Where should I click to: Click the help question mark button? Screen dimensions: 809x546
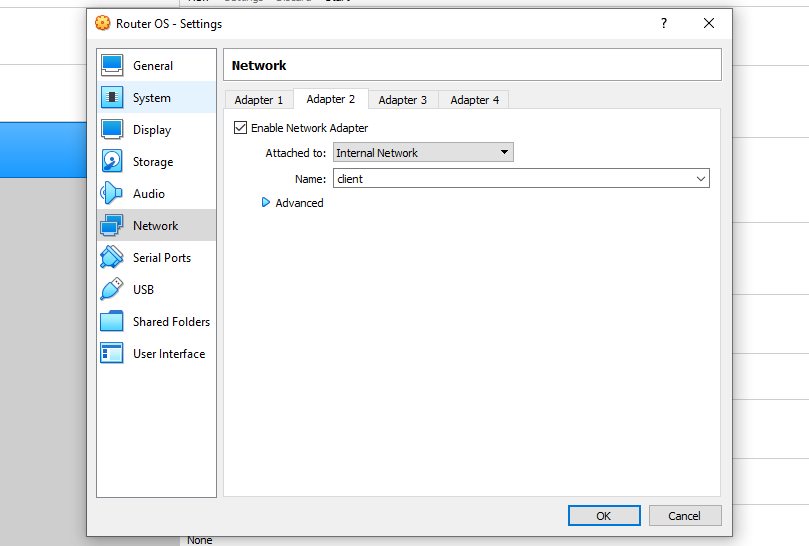(x=664, y=23)
